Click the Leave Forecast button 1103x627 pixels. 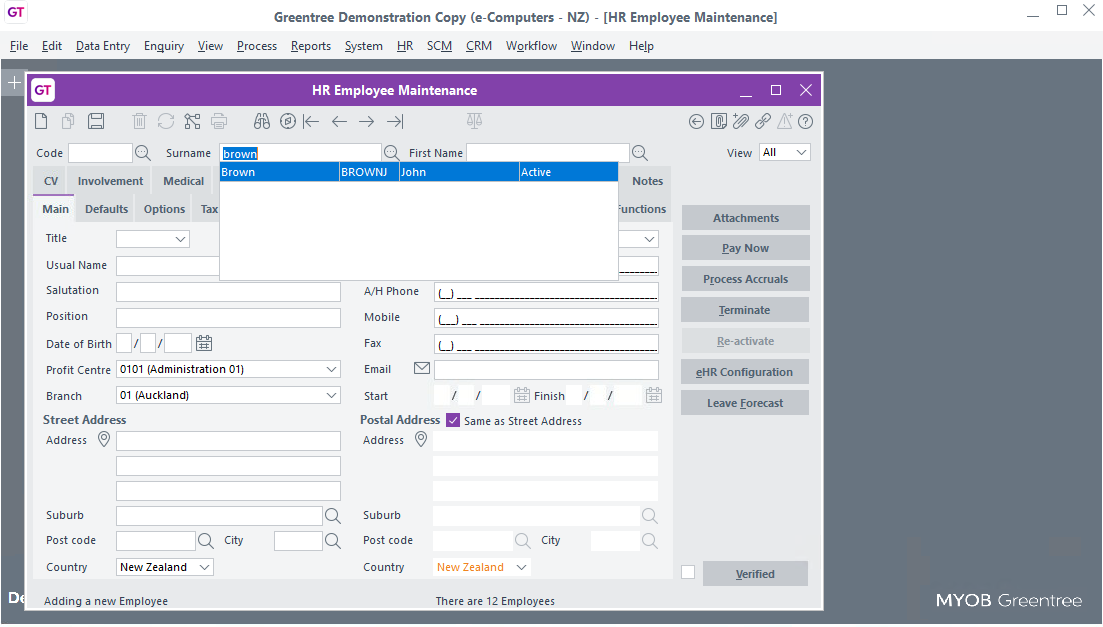click(x=745, y=403)
